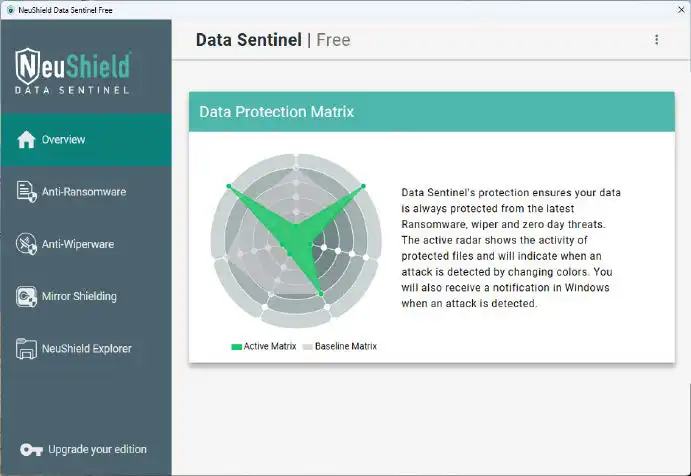Open NeuShield Explorer from sidebar
691x476 pixels.
[86, 349]
